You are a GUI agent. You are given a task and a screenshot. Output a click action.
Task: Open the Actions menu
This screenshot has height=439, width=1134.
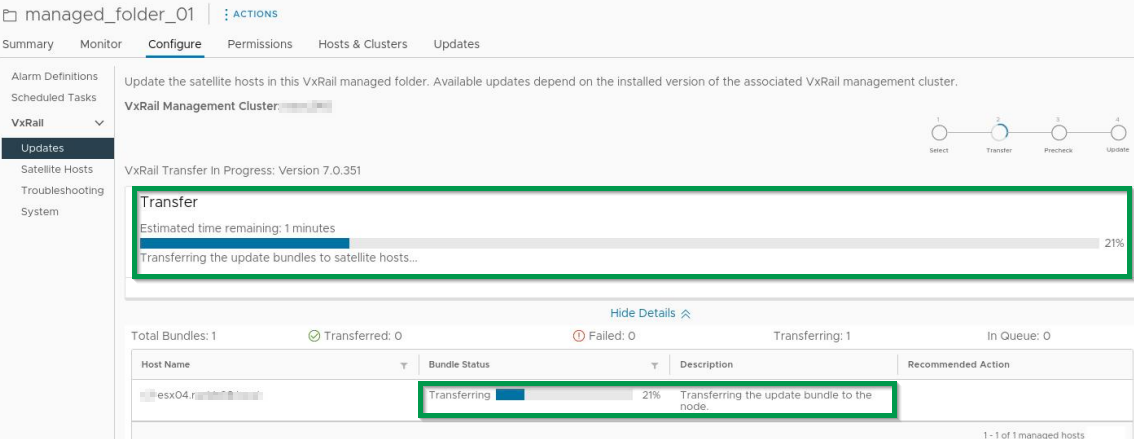[x=251, y=14]
